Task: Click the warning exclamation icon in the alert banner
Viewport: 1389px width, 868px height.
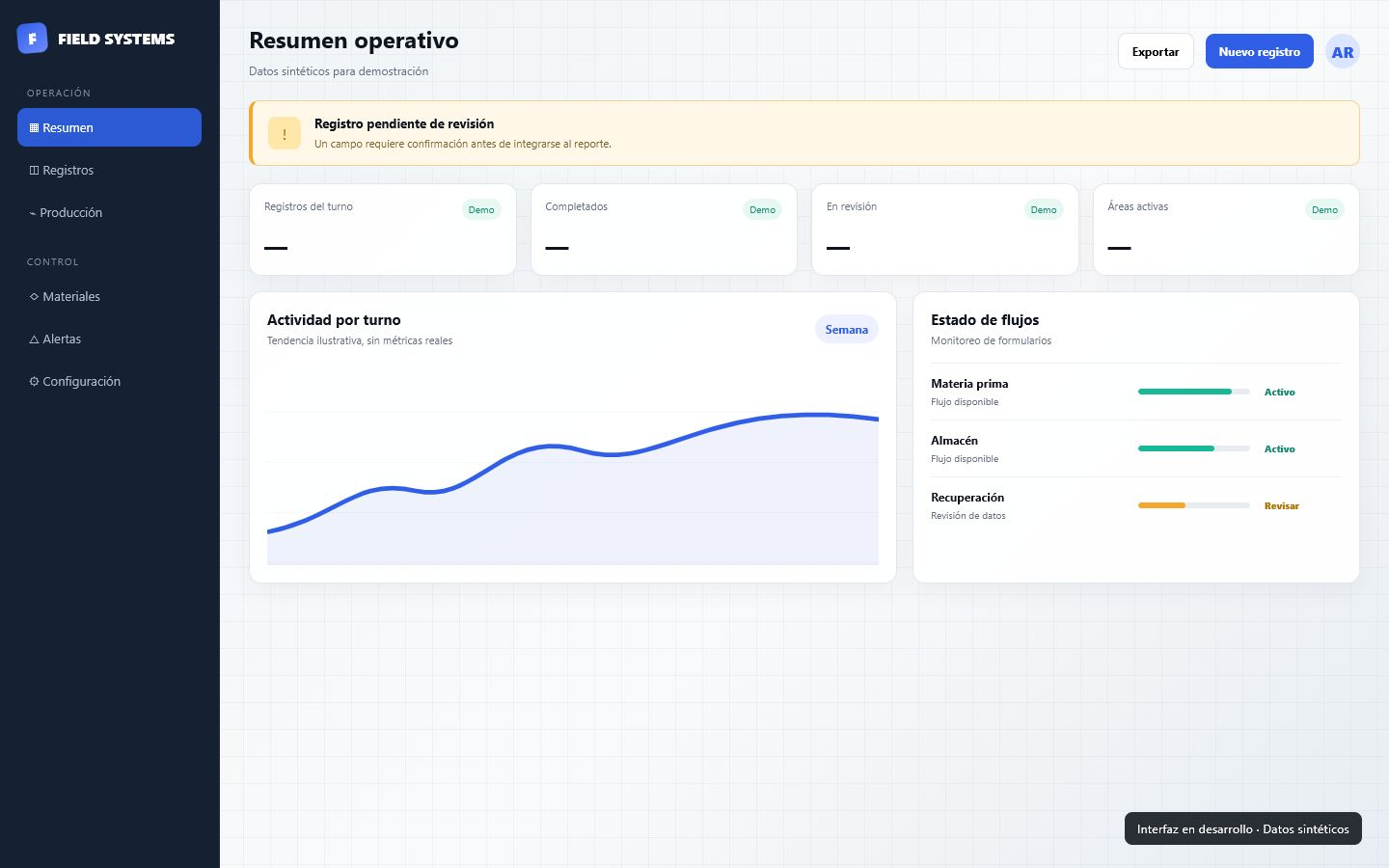Action: point(285,134)
